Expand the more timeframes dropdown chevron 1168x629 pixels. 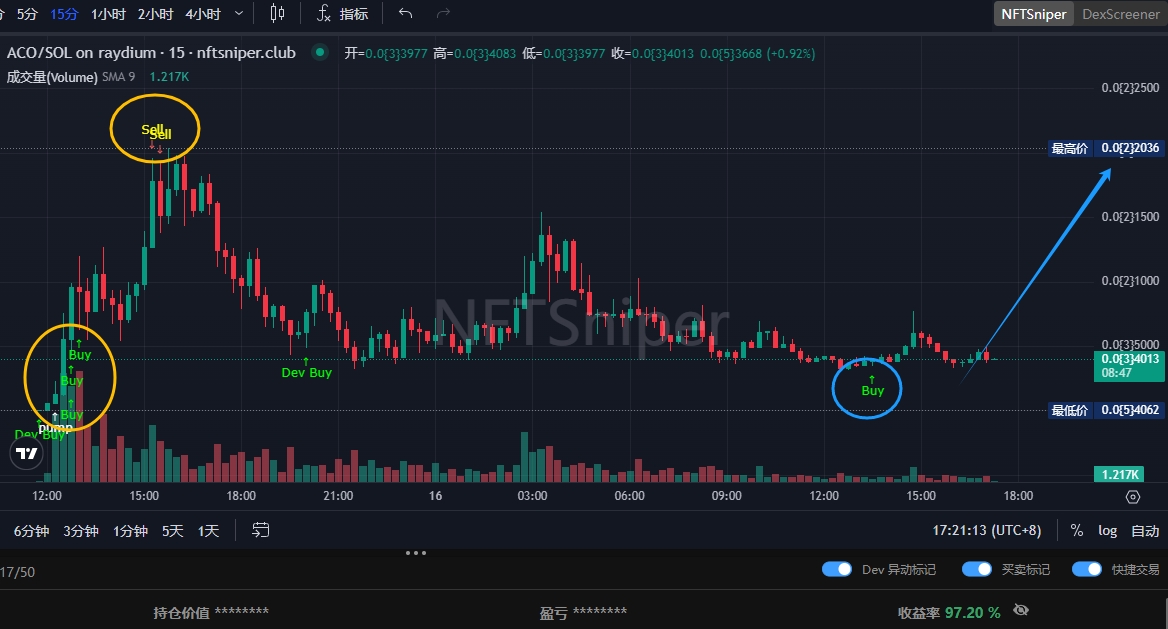click(238, 13)
